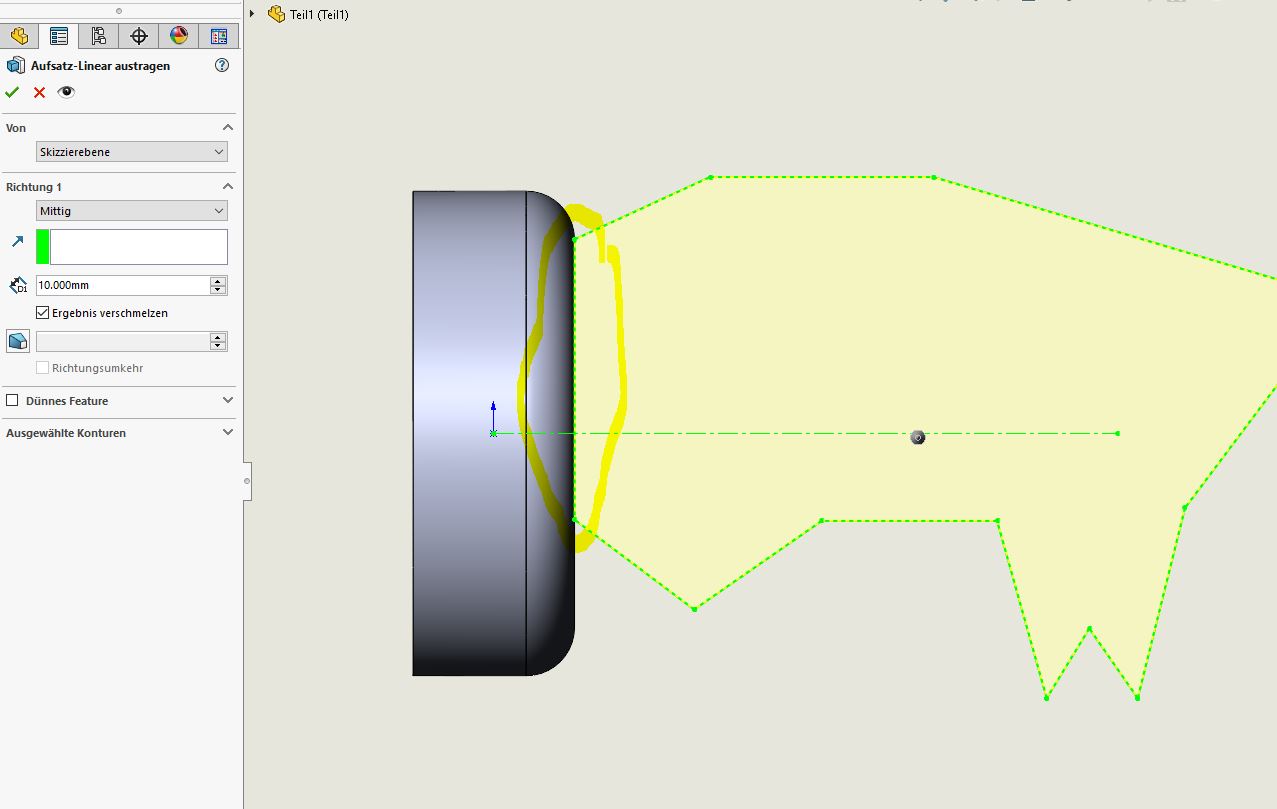Click the extrude drag handle on centerline
1277x809 pixels.
tap(918, 437)
